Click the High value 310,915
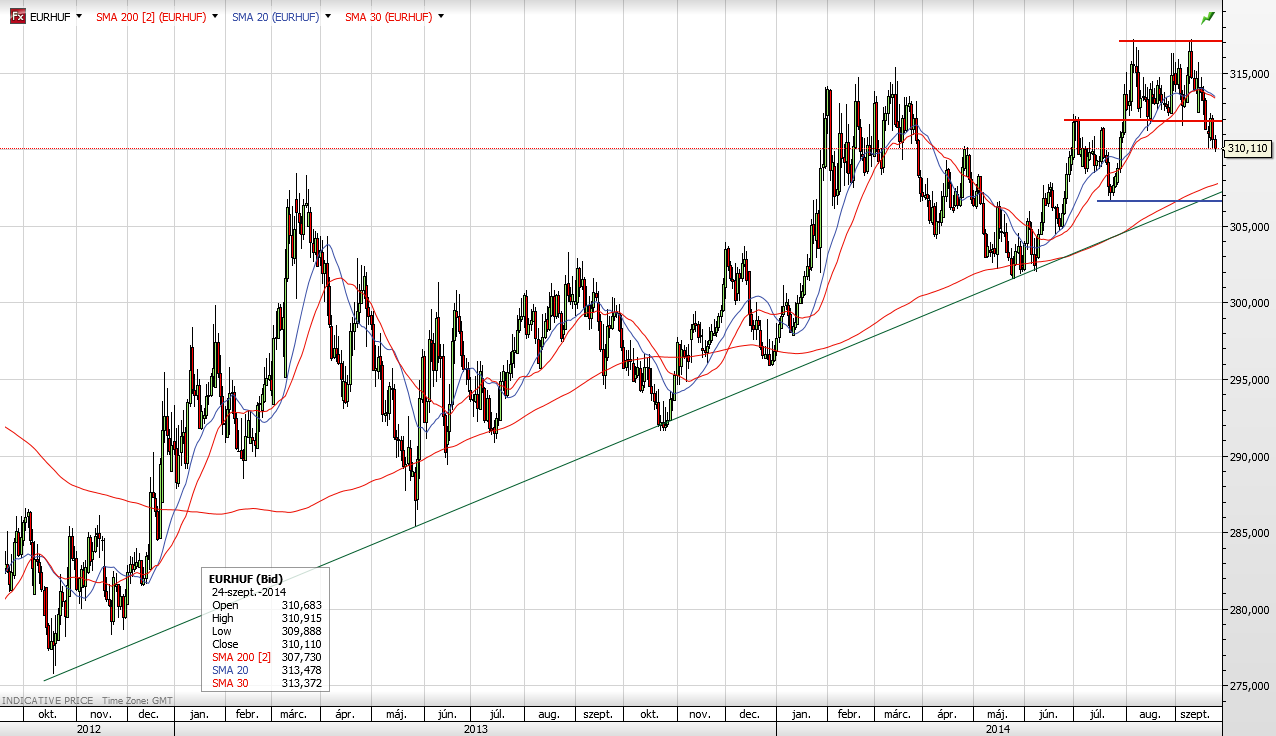Viewport: 1276px width, 736px height. [x=302, y=618]
